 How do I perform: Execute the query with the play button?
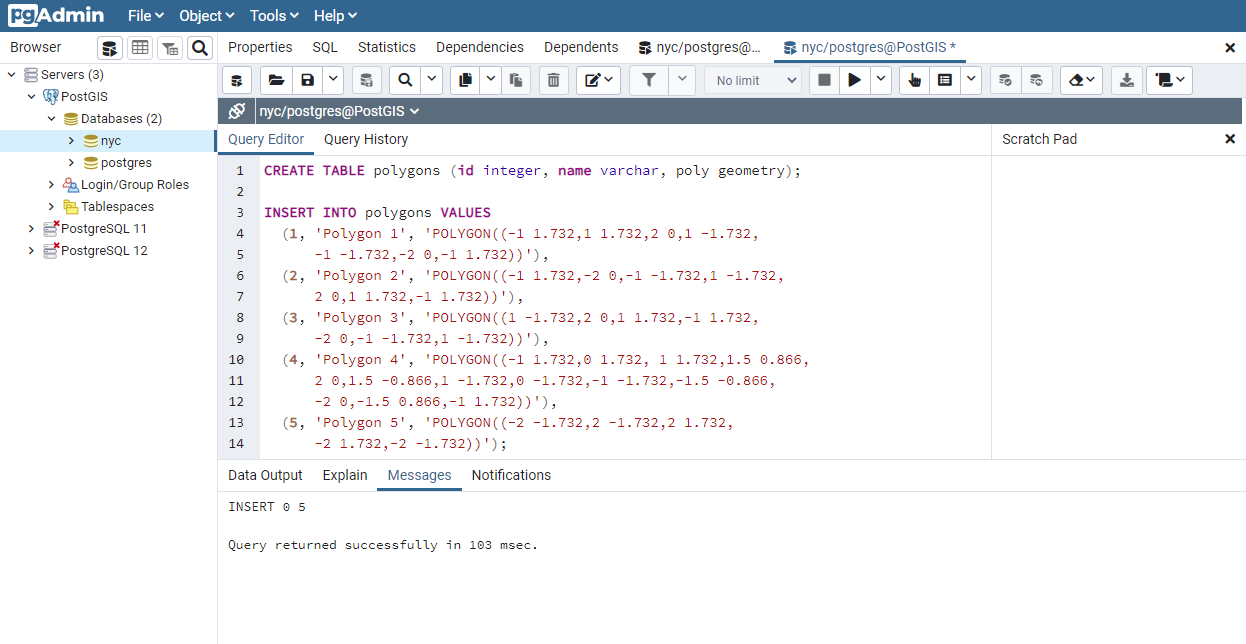point(854,80)
